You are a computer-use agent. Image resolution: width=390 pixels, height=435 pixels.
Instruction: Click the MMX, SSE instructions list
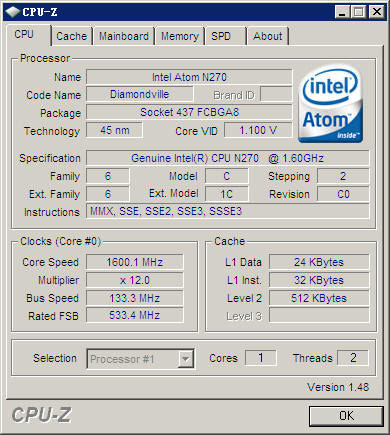228,211
